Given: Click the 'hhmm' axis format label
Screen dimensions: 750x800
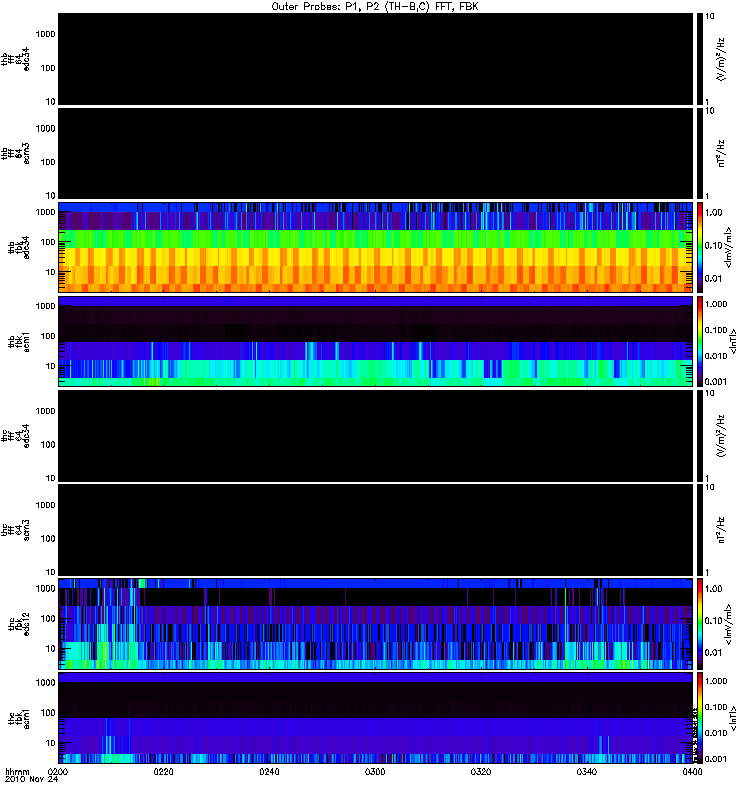Looking at the screenshot, I should tap(17, 771).
